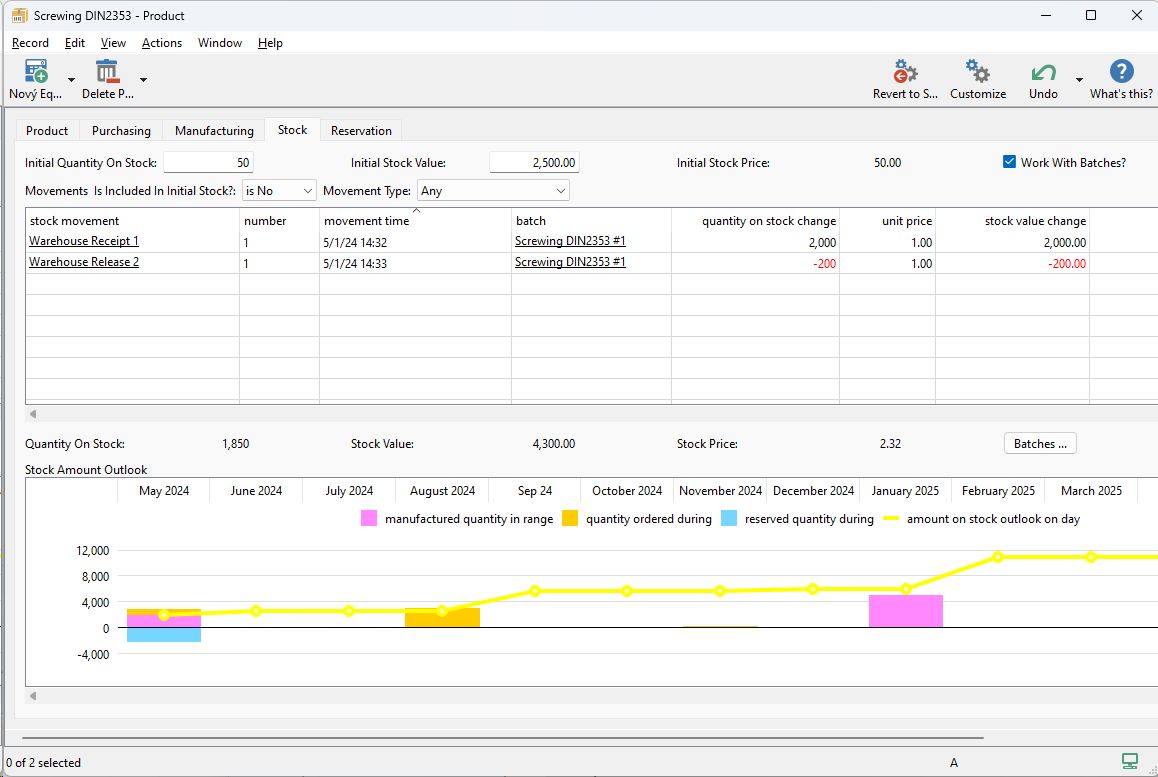
Task: Open the Customize gears icon
Action: (977, 73)
